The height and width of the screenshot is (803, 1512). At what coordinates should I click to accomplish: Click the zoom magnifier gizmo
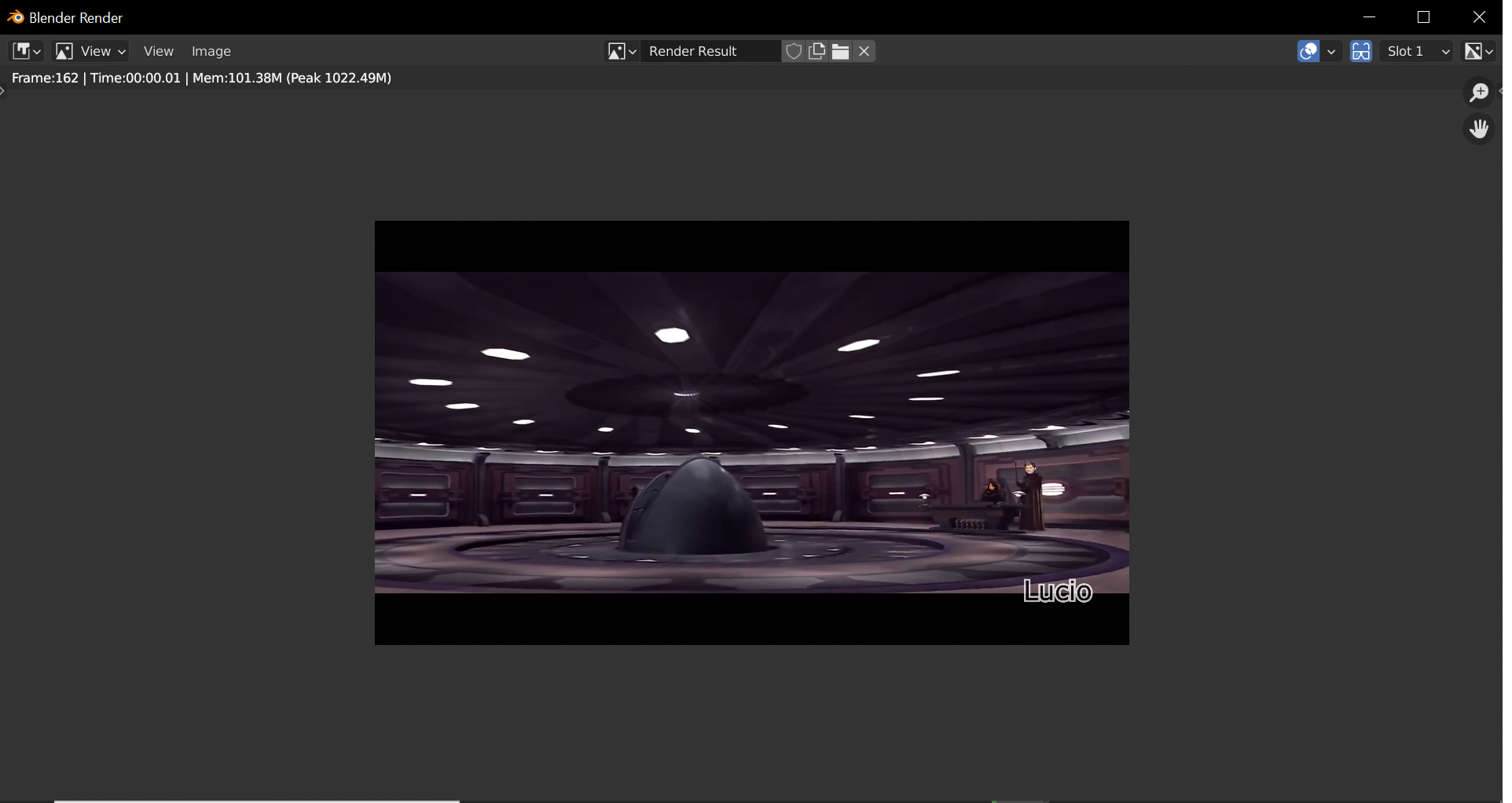[1479, 93]
